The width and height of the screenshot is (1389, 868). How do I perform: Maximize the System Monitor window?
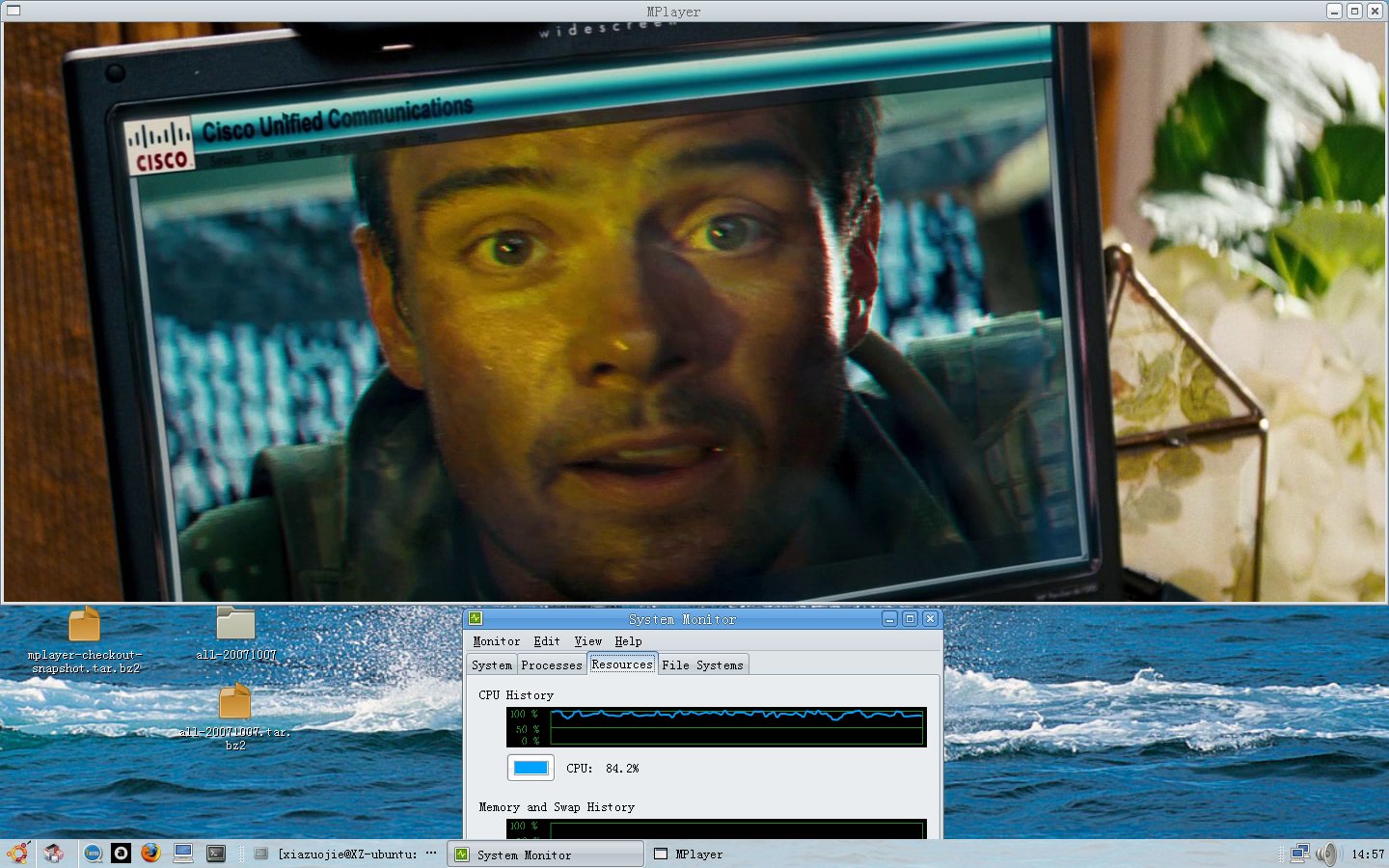[x=910, y=619]
